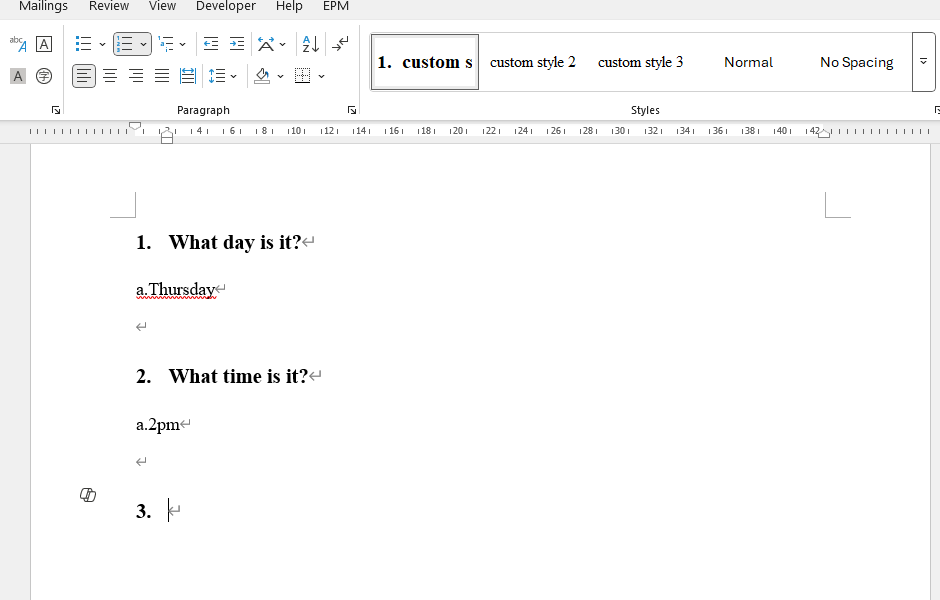
Task: Expand the Styles gallery more arrow
Action: pyautogui.click(x=923, y=62)
